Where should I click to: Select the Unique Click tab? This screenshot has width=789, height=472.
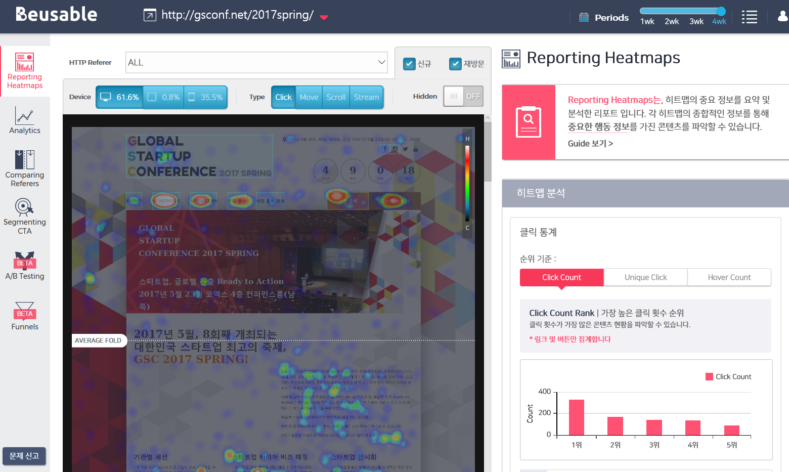click(x=645, y=277)
